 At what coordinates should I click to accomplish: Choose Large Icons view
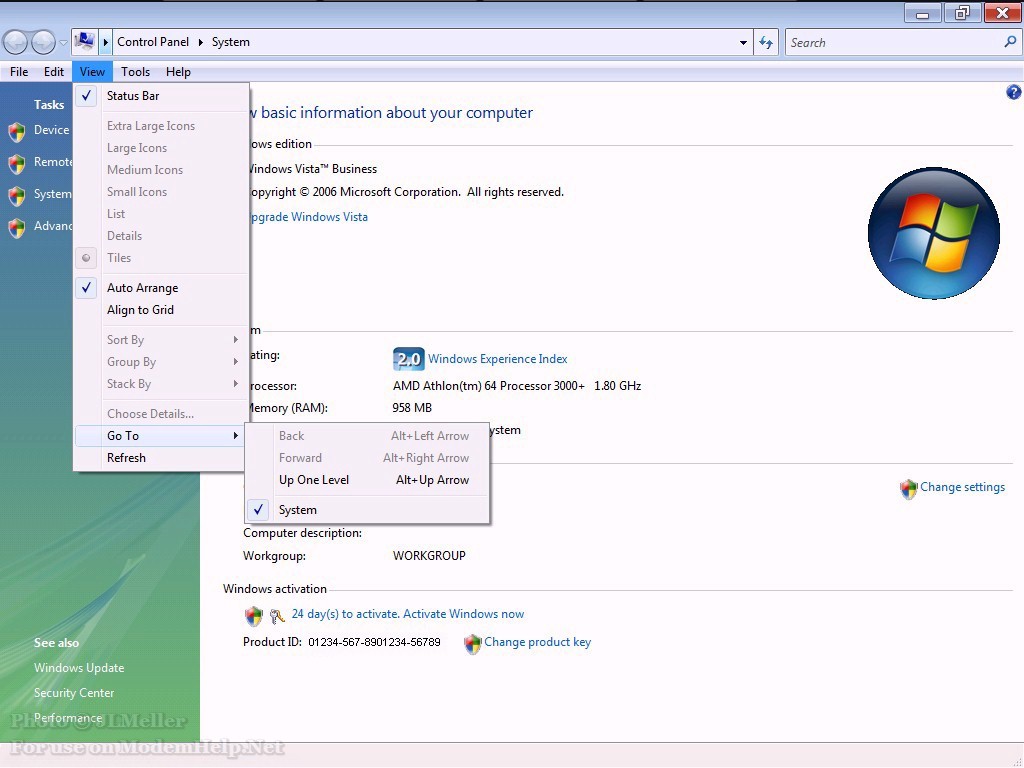[x=161, y=148]
